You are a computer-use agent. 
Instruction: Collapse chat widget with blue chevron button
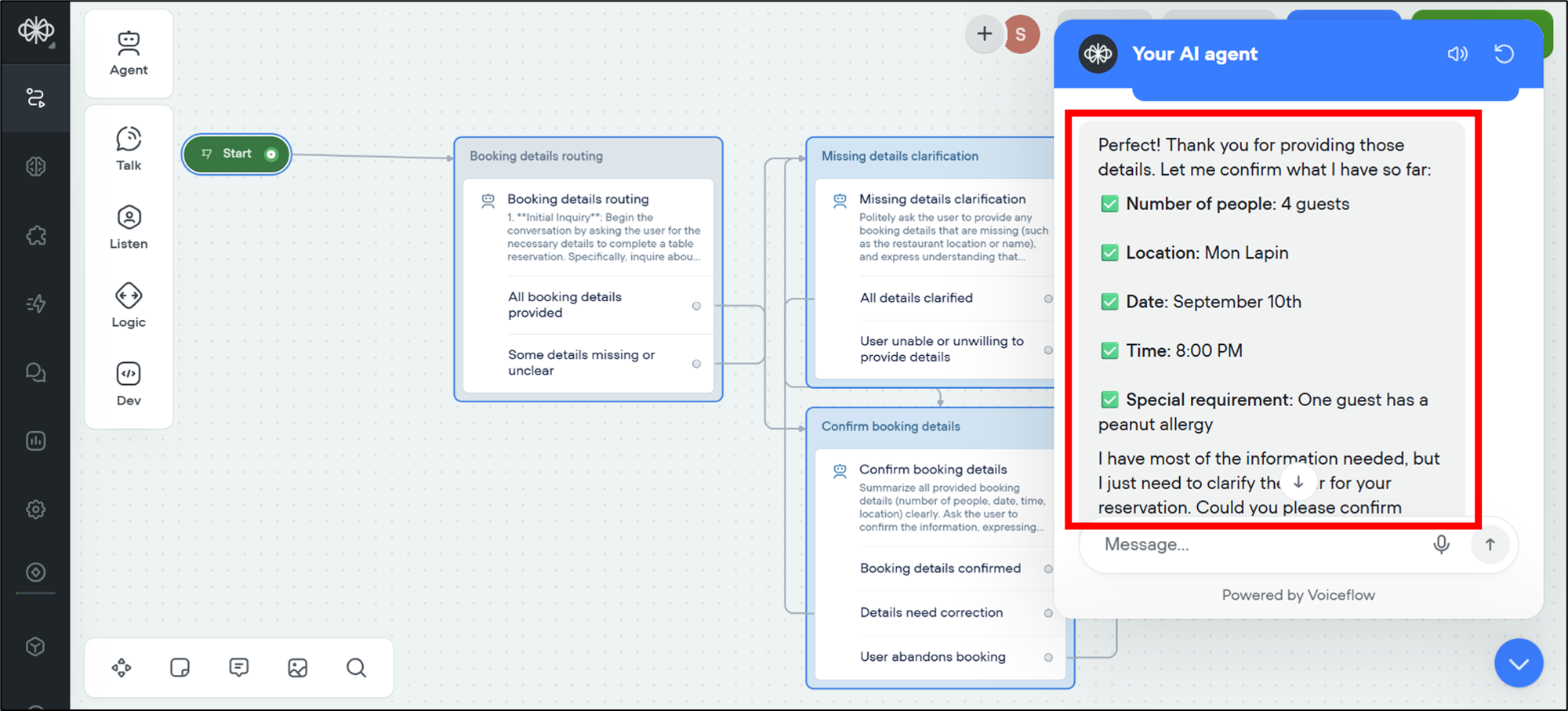tap(1518, 663)
